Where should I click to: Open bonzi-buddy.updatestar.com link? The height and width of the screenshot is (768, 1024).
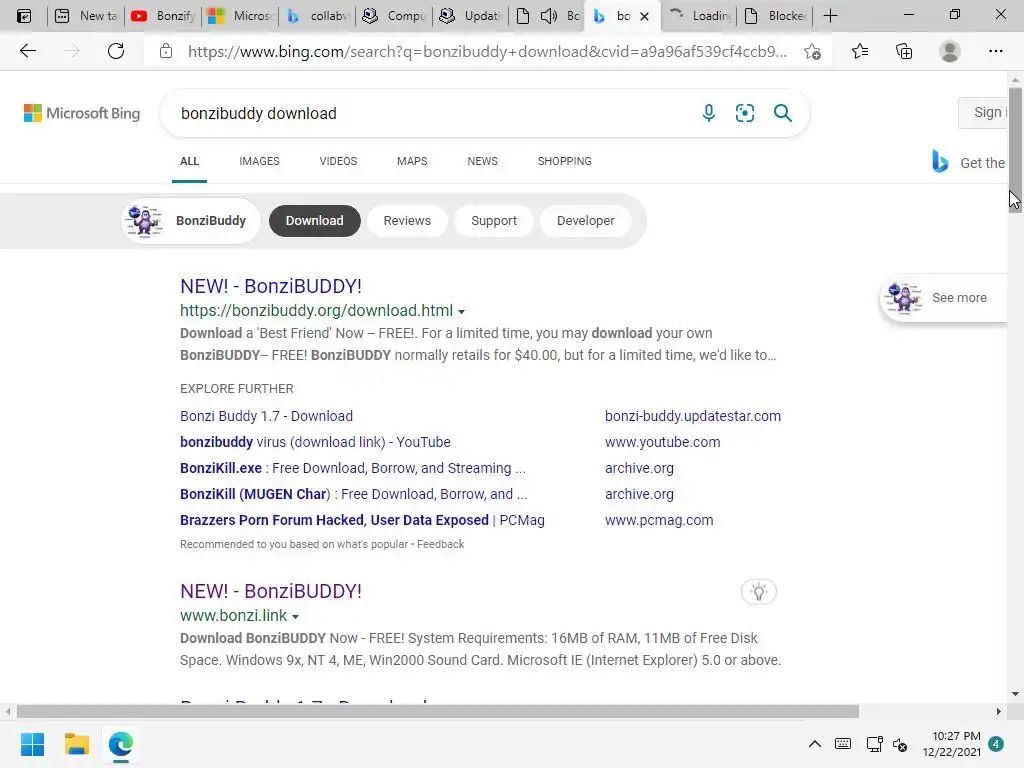point(693,416)
